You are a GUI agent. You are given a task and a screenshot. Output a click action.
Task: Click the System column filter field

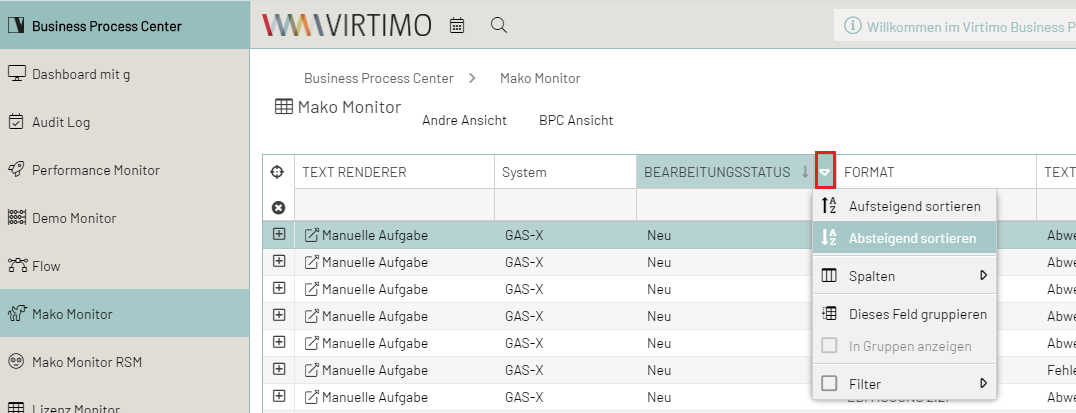click(565, 207)
